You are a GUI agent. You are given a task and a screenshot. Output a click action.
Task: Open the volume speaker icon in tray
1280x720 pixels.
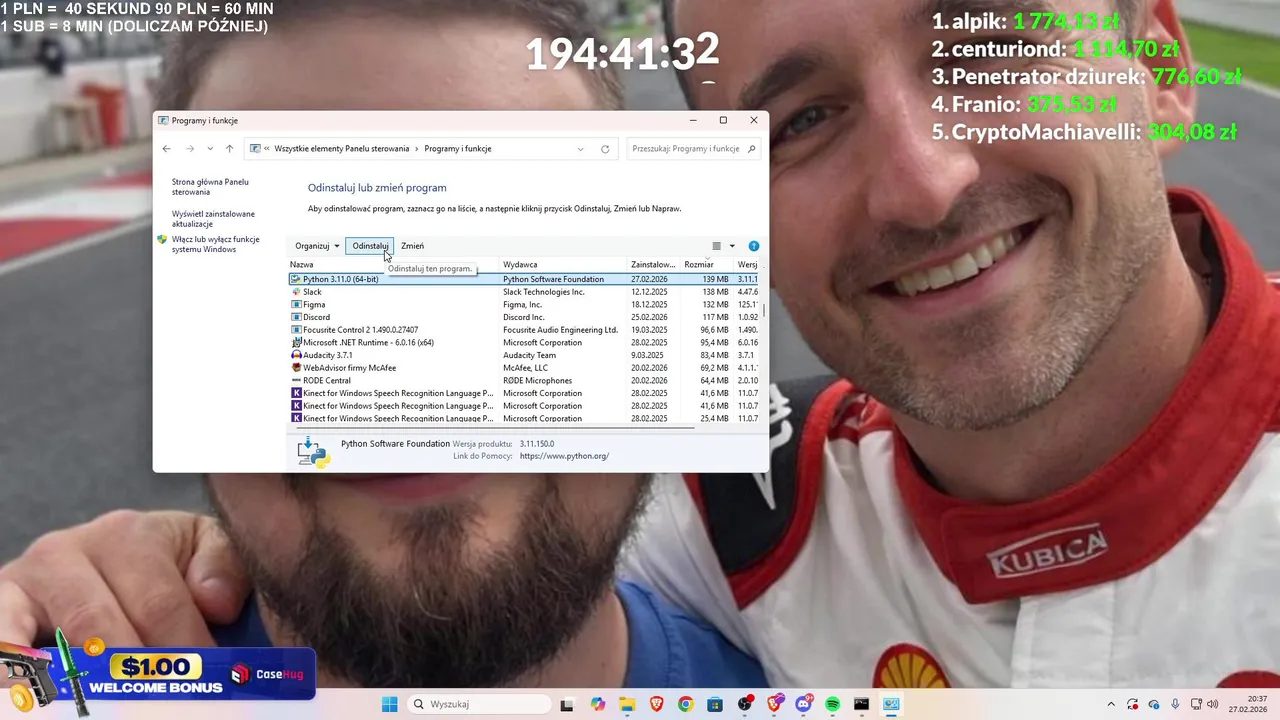point(1212,704)
